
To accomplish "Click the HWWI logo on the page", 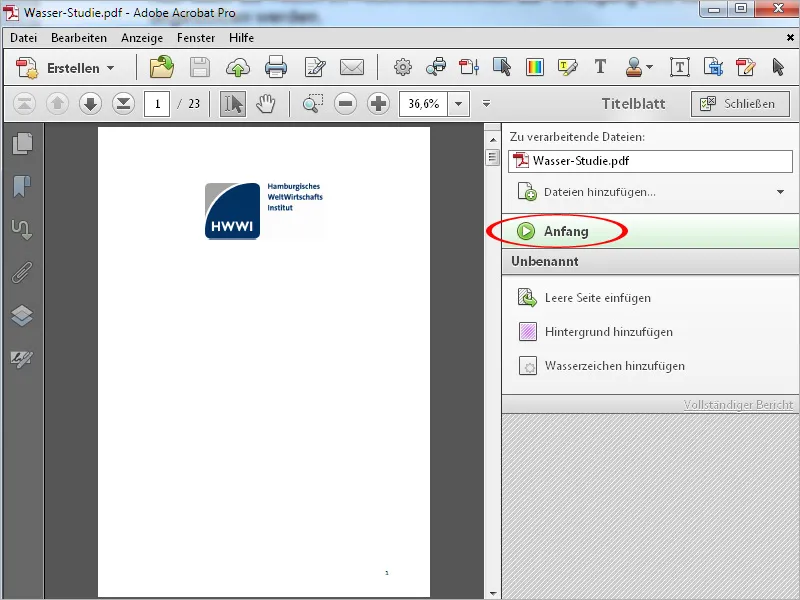I will point(233,211).
